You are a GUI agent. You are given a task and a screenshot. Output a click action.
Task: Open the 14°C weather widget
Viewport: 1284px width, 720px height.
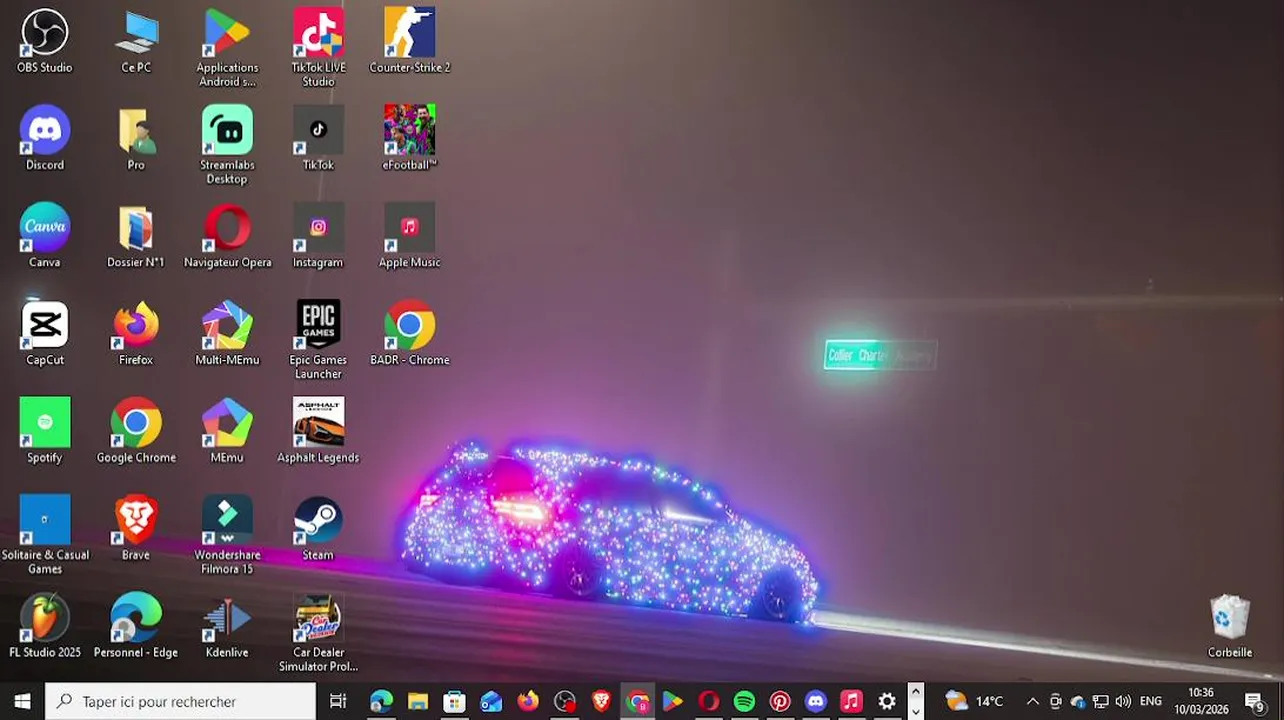pos(974,701)
